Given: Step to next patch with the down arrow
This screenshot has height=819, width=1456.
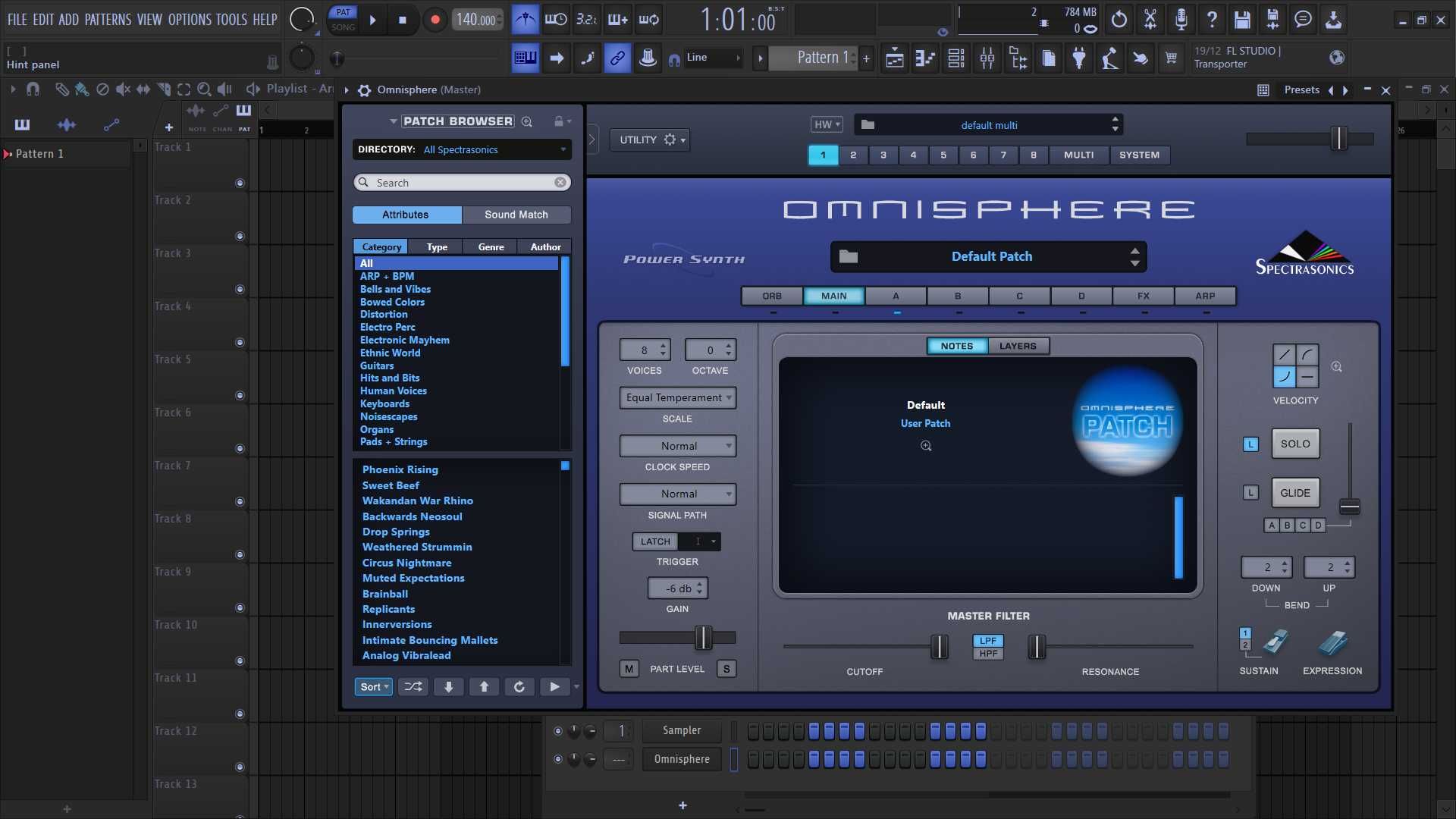Looking at the screenshot, I should click(449, 687).
